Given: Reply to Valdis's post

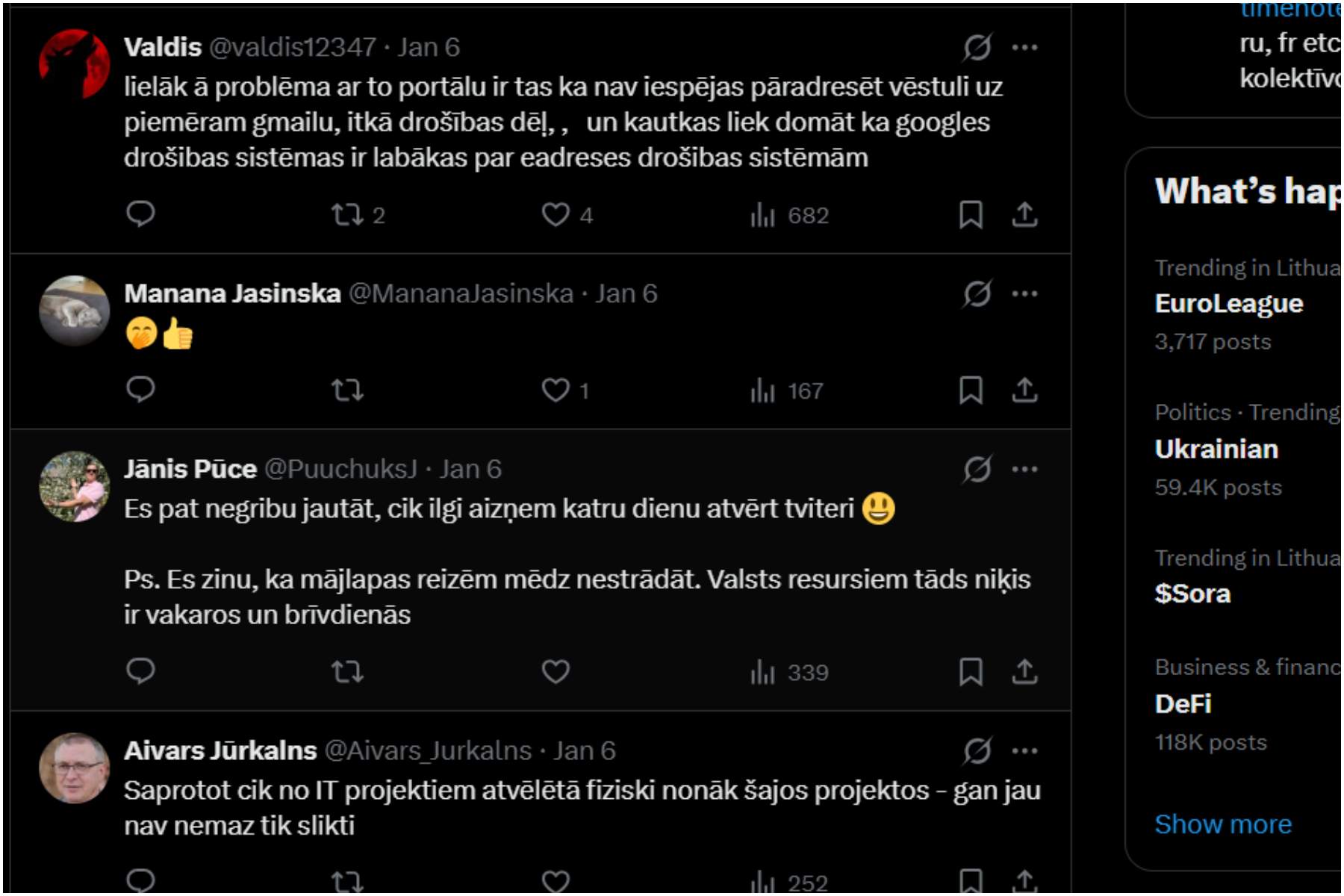Looking at the screenshot, I should [140, 214].
